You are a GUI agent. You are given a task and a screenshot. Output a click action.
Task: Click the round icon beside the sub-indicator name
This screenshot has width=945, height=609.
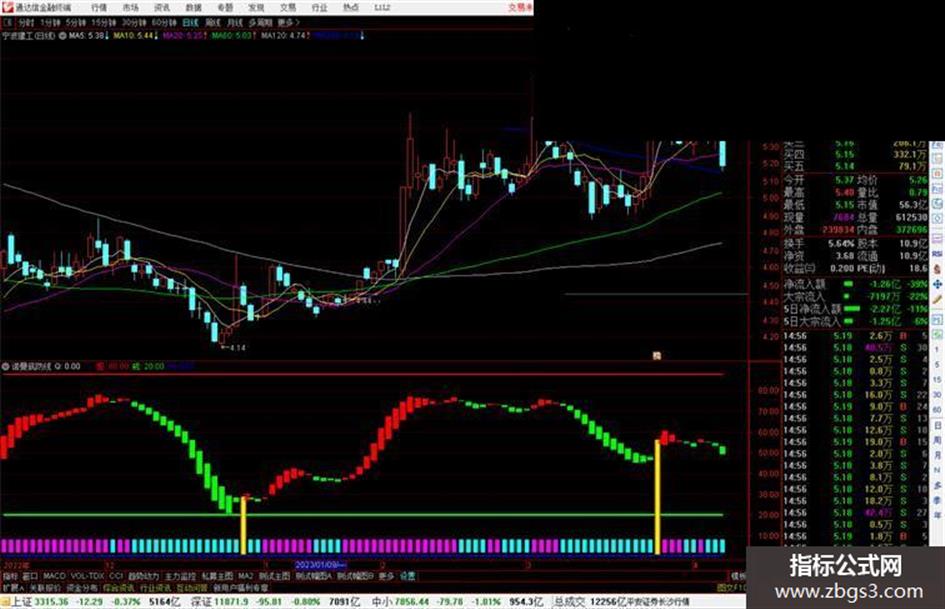pos(5,366)
